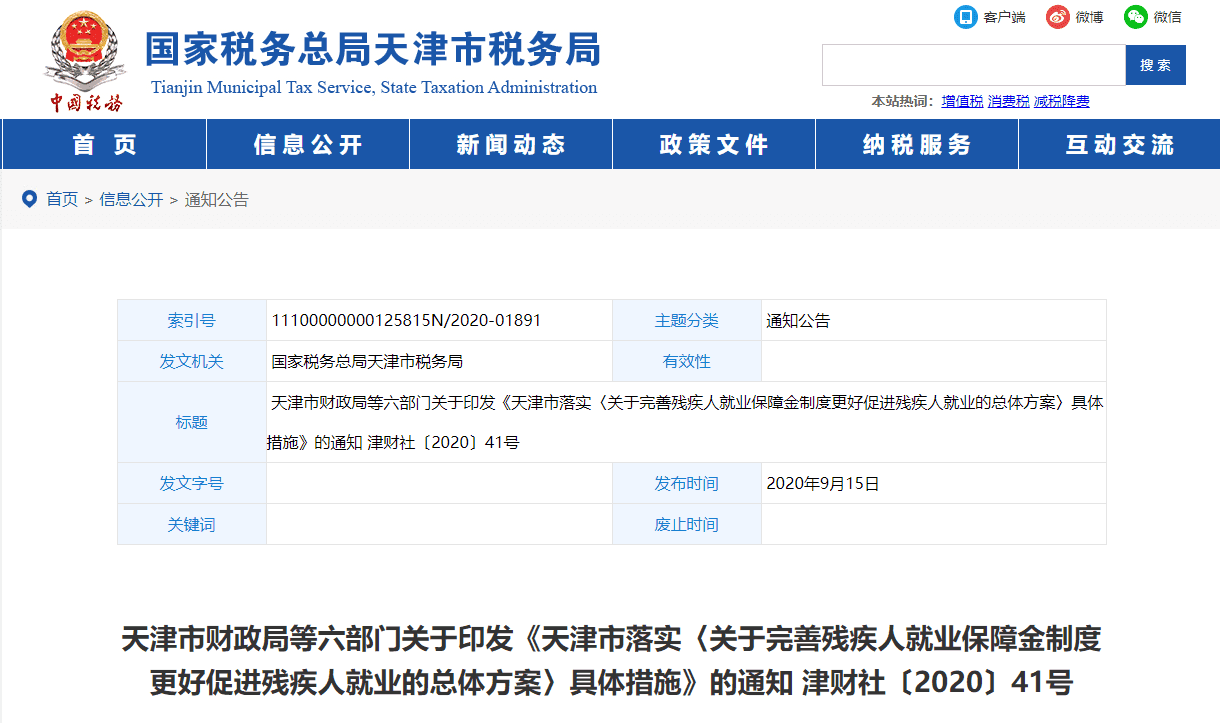The width and height of the screenshot is (1220, 723).
Task: Open hot word link 增值税
Action: pos(962,101)
